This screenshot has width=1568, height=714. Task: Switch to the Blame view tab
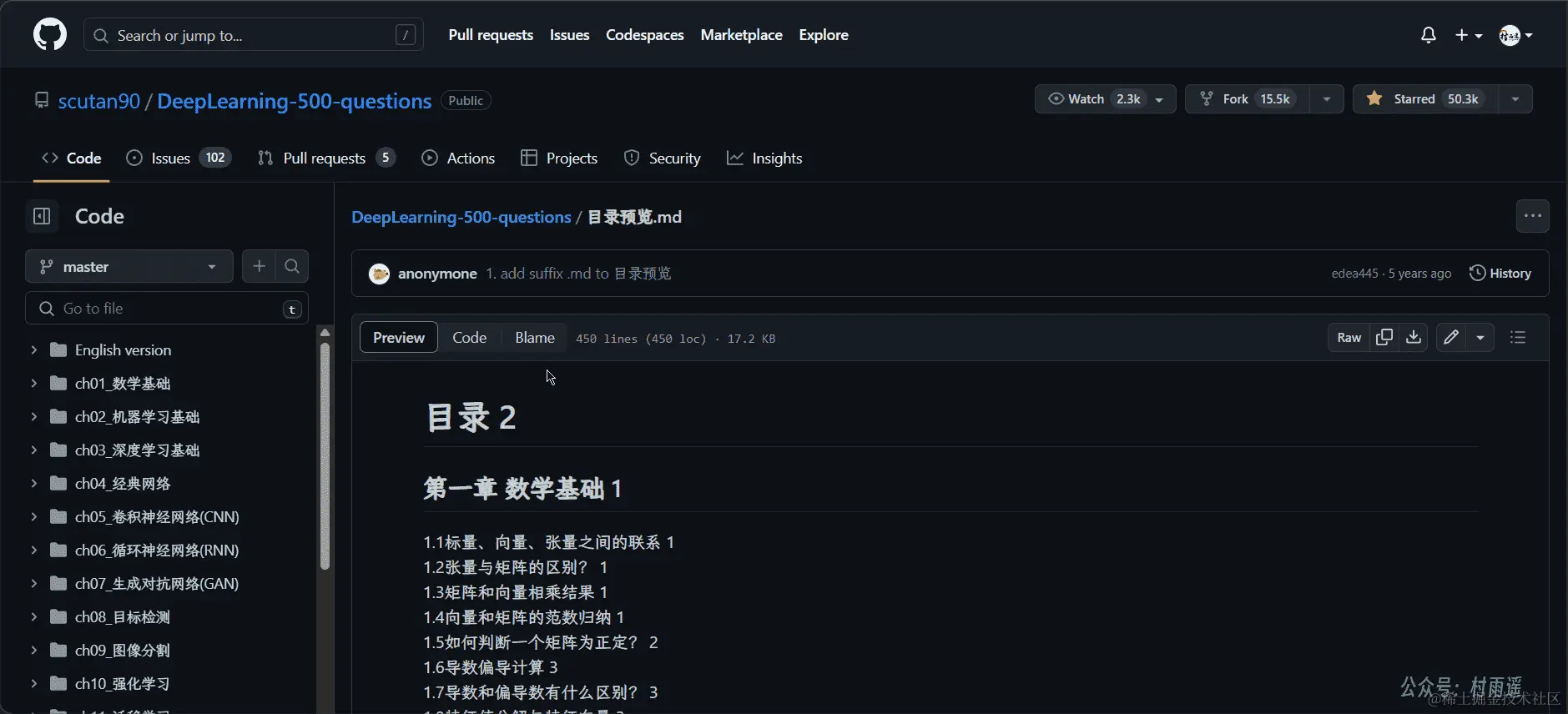[535, 337]
